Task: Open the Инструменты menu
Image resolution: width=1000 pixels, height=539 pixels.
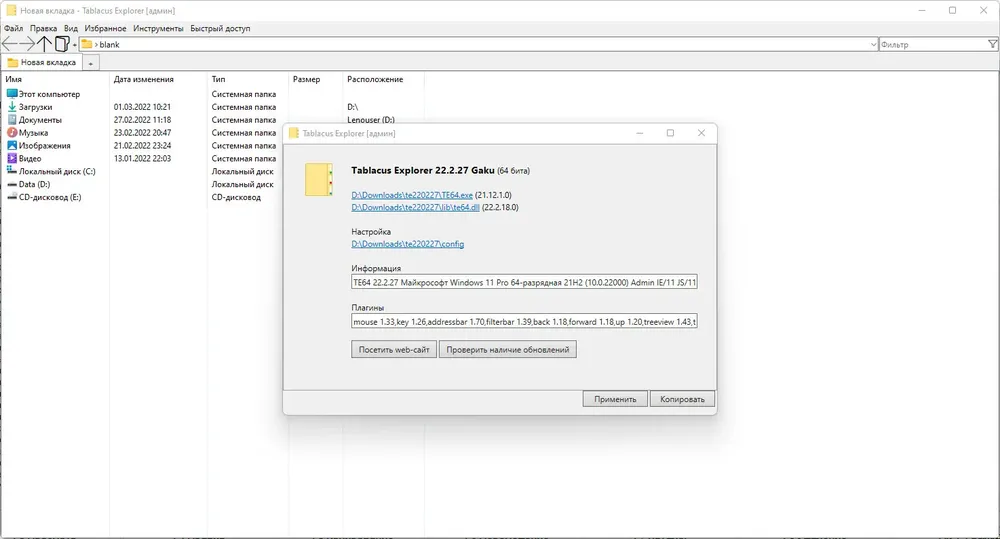Action: (158, 28)
